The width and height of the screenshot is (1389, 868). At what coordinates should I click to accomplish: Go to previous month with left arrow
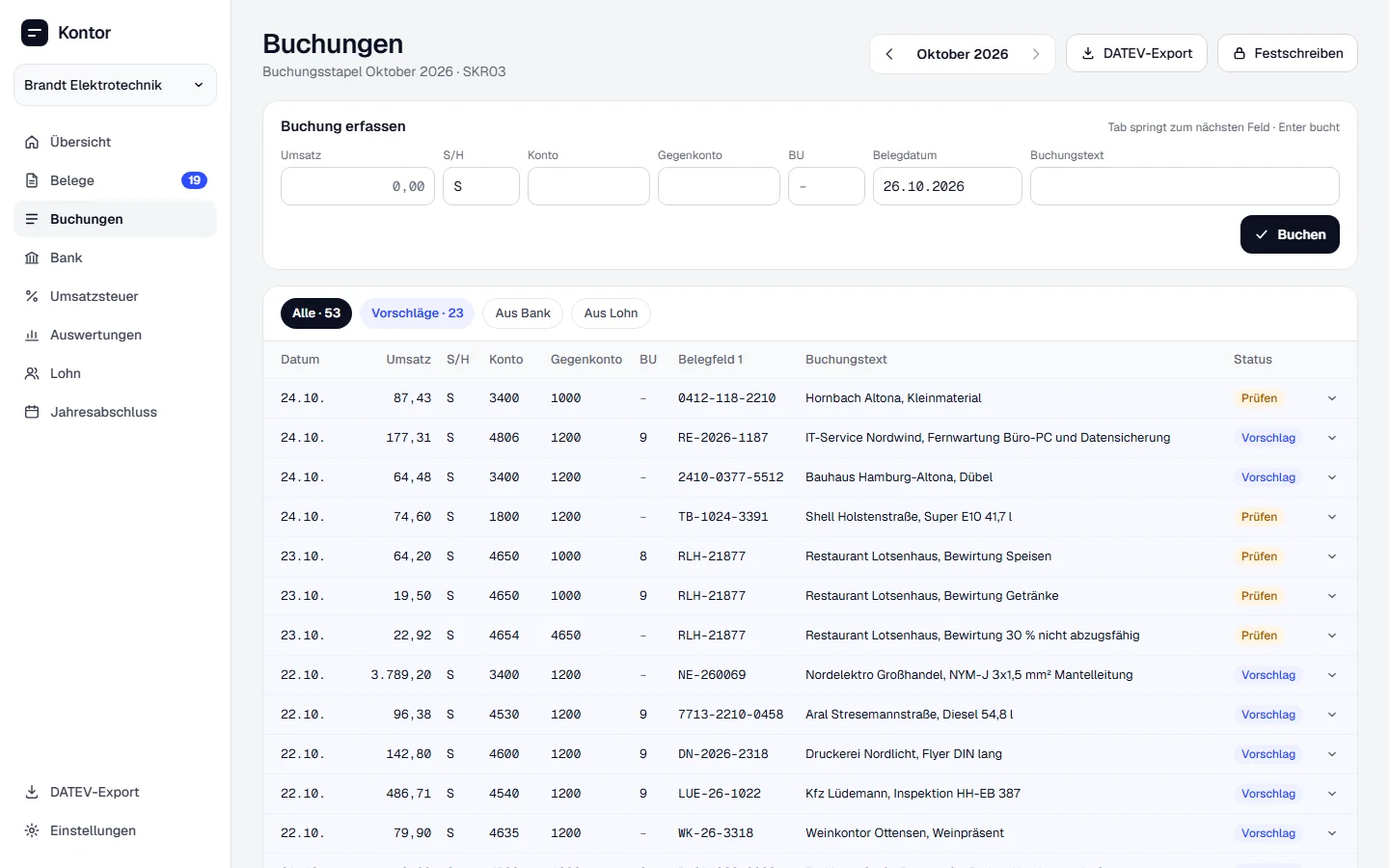click(x=889, y=54)
